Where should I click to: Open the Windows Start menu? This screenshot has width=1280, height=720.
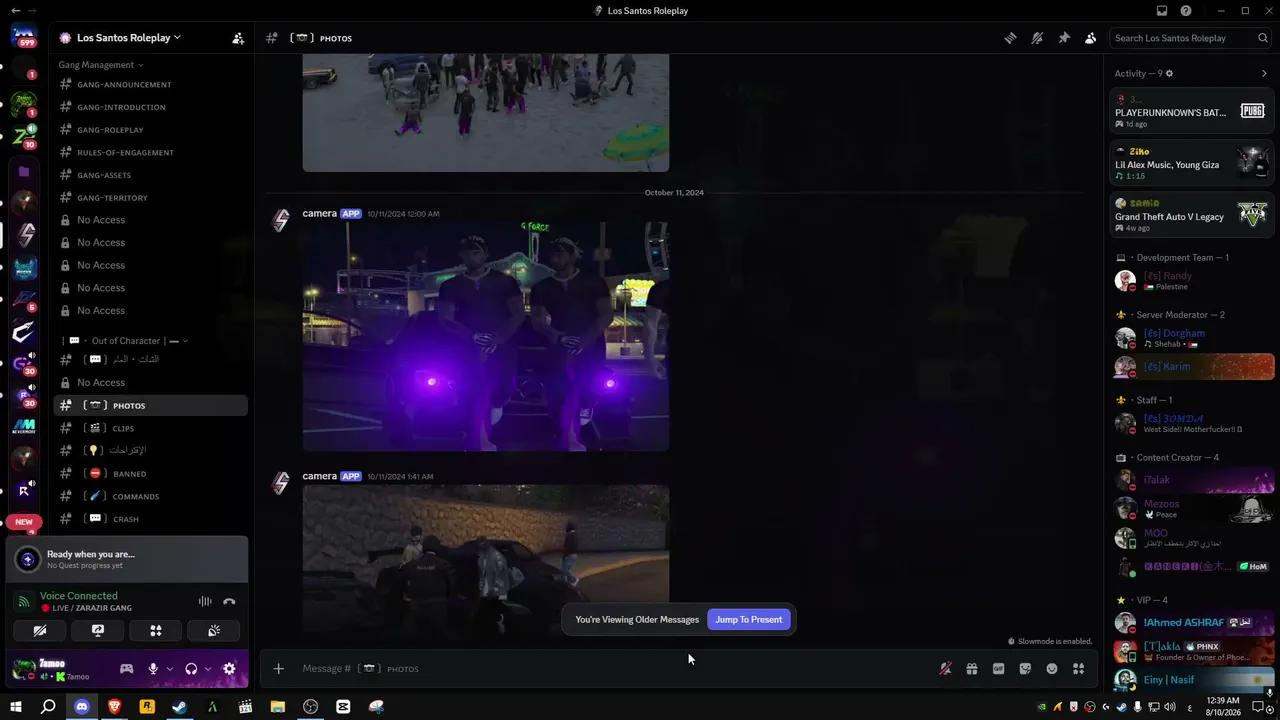tap(16, 707)
